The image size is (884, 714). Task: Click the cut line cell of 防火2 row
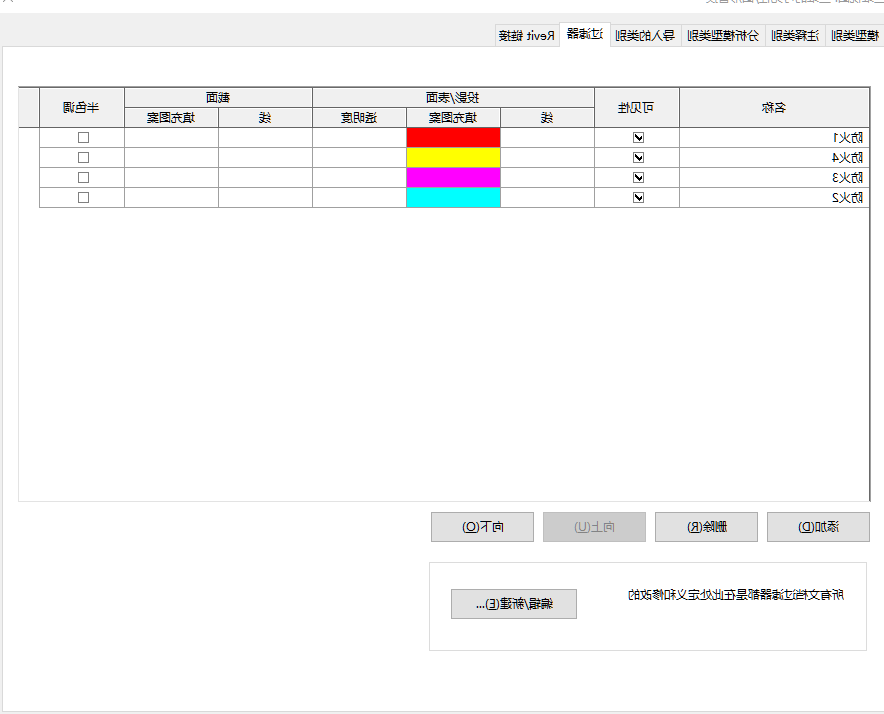(266, 198)
